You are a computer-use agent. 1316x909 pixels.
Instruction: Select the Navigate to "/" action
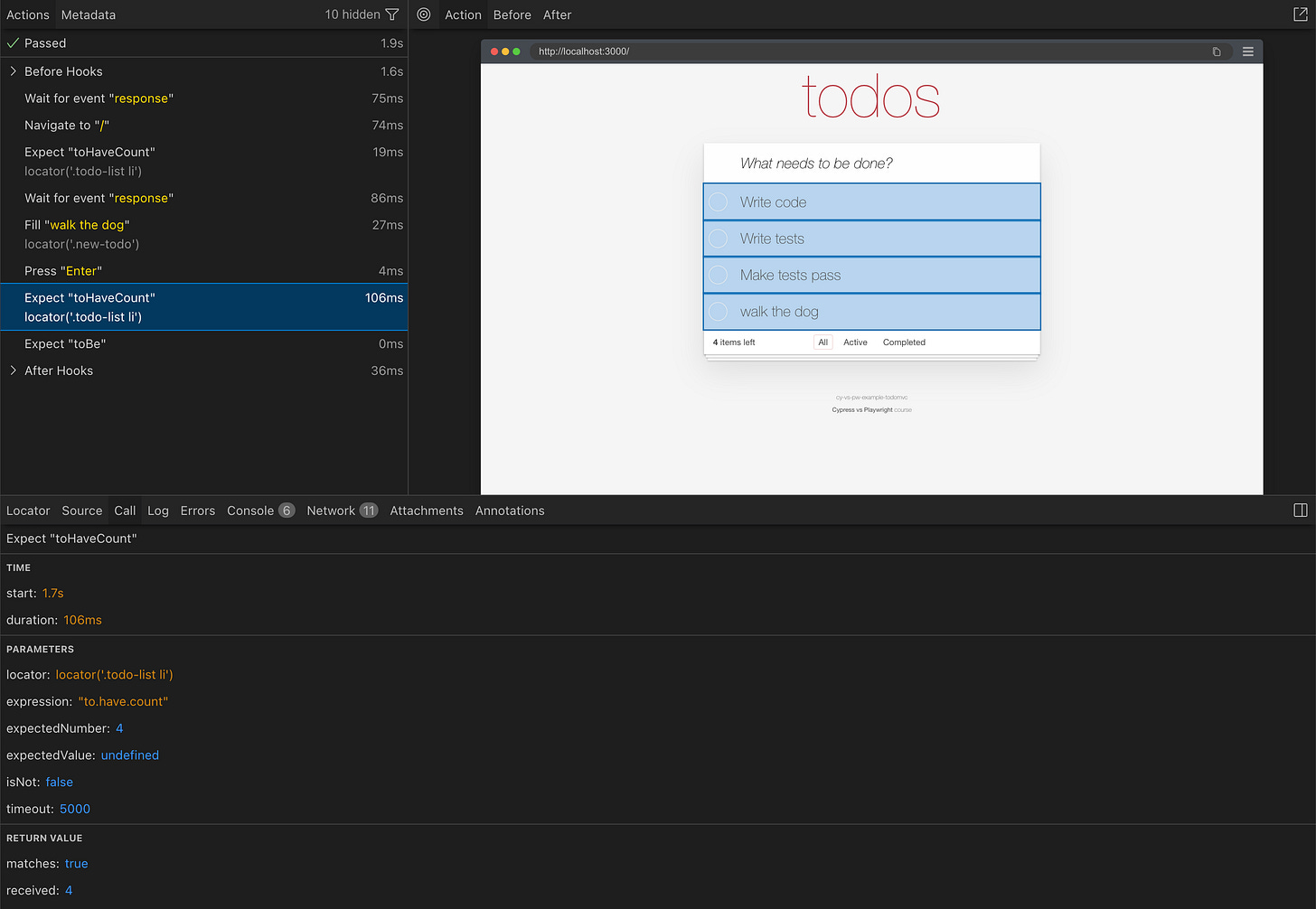pos(204,126)
